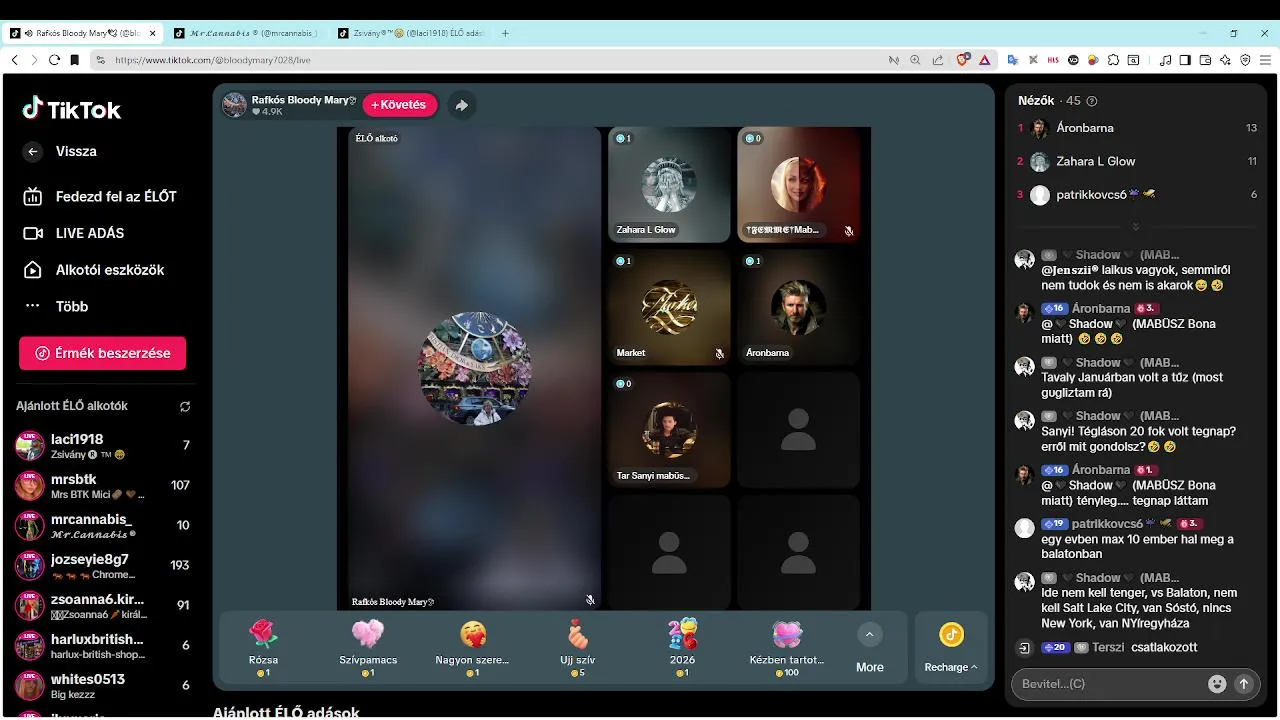Open emoji picker in chat
Viewport: 1280px width, 720px height.
click(x=1217, y=684)
